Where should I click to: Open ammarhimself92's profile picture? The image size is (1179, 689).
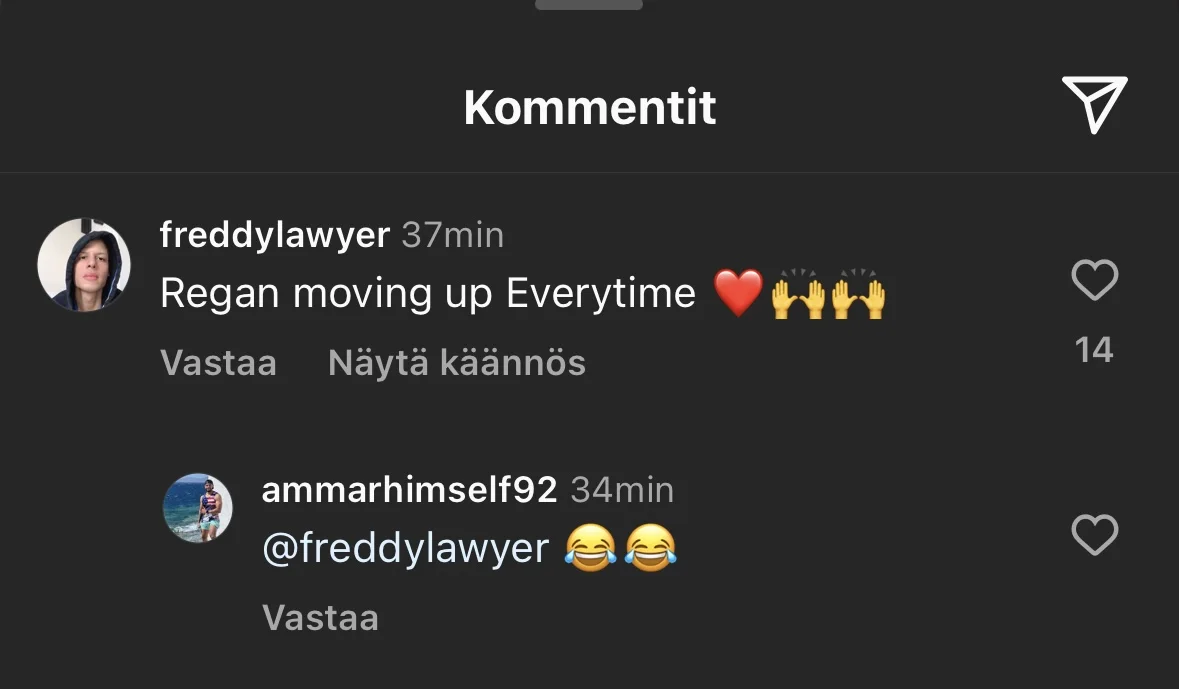(198, 508)
